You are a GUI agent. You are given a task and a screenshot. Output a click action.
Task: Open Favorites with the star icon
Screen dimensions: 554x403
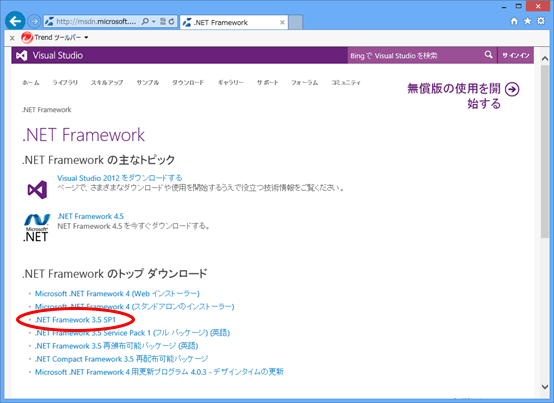528,21
